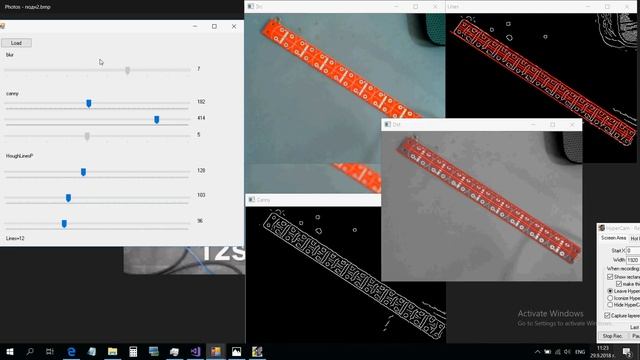Click the Width input field in HyperCam
This screenshot has width=640, height=360.
[x=633, y=260]
